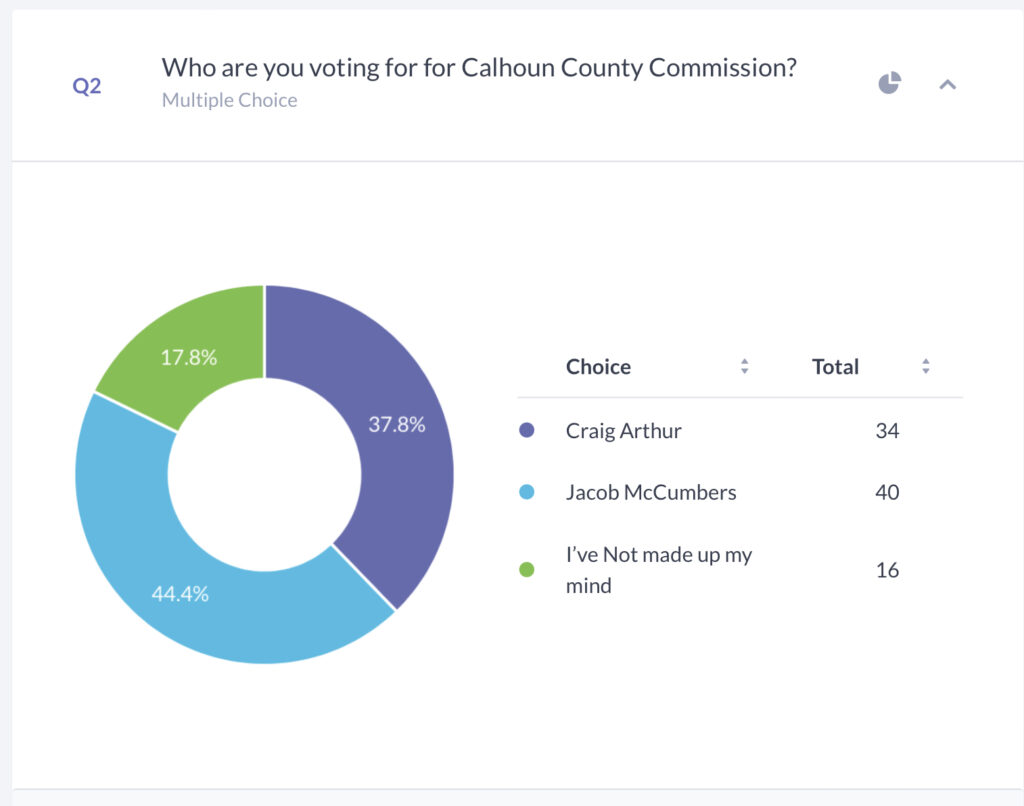Select the green 17.8% donut segment
Viewport: 1024px width, 806px height.
(x=189, y=357)
